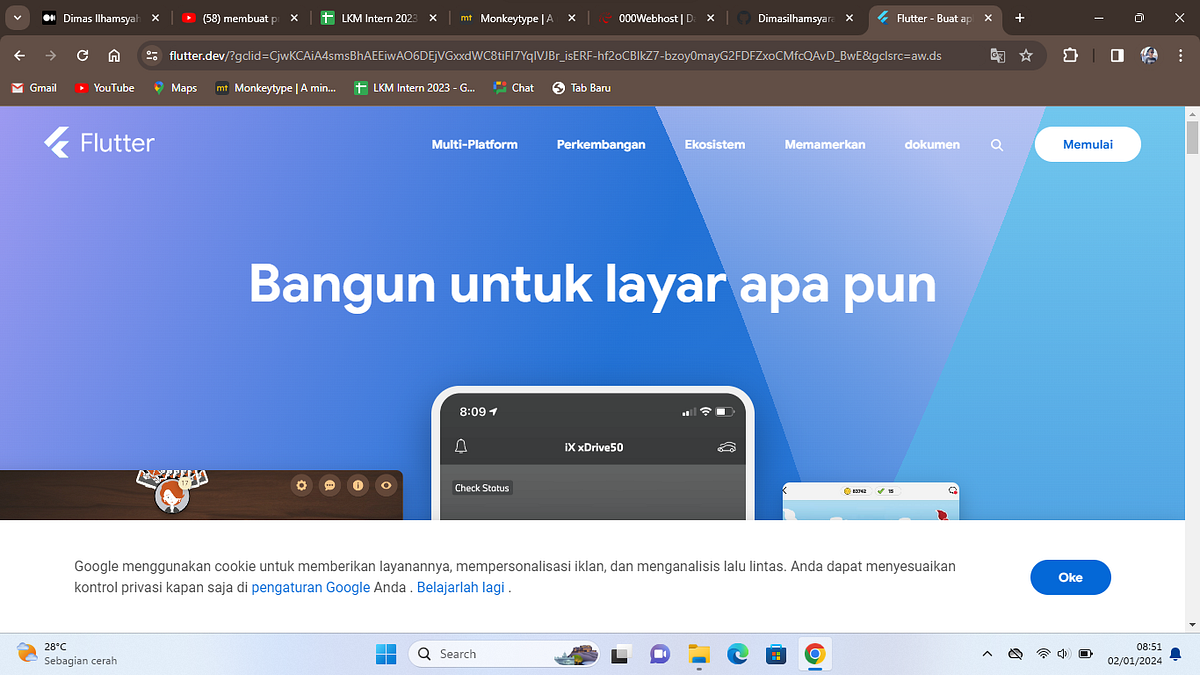Mute audio via the taskbar speaker icon
This screenshot has width=1200, height=675.
1062,653
